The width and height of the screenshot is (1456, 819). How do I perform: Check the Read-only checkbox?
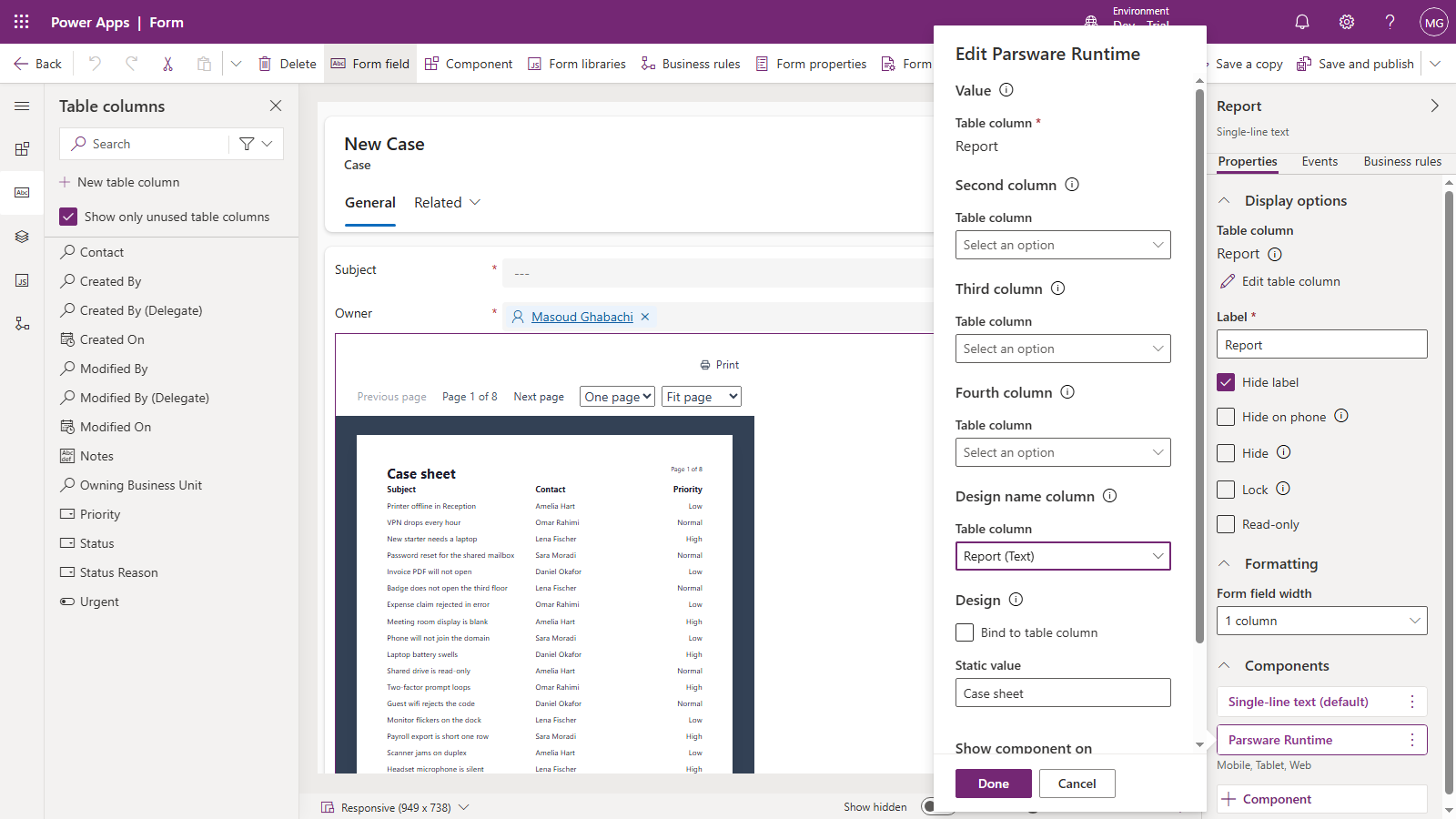tap(1226, 524)
